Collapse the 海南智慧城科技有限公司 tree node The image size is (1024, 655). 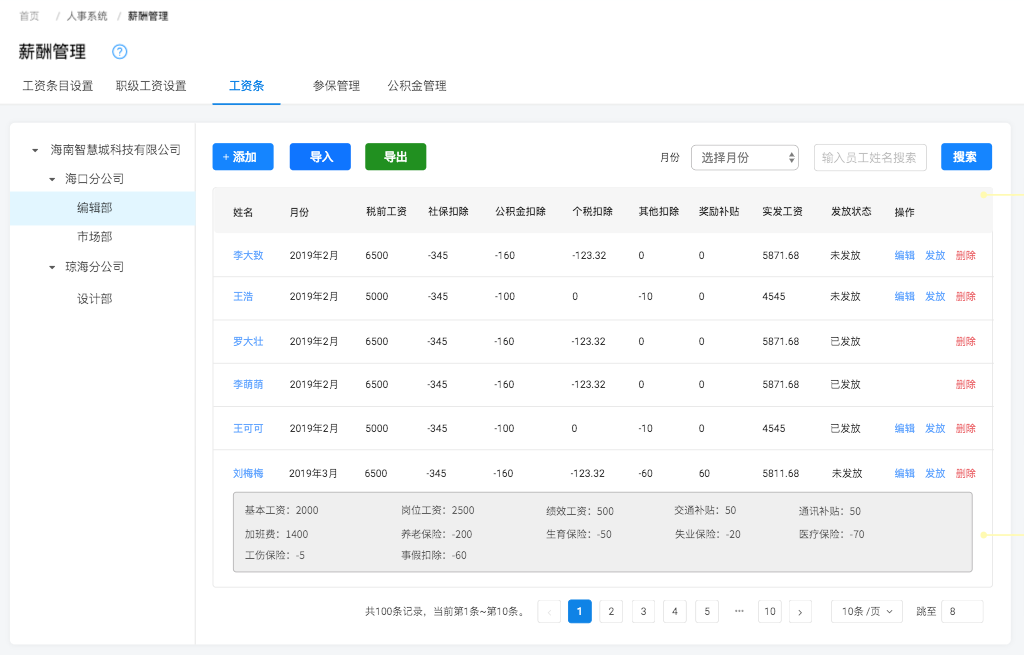36,150
